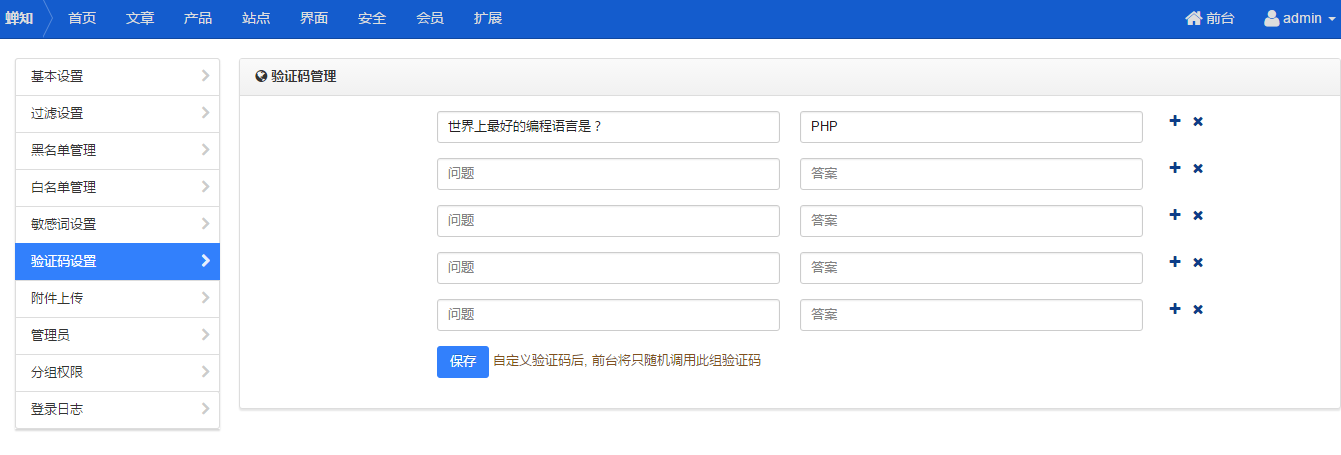Image resolution: width=1341 pixels, height=455 pixels.
Task: Select the 扩展 menu in the navbar
Action: point(488,18)
